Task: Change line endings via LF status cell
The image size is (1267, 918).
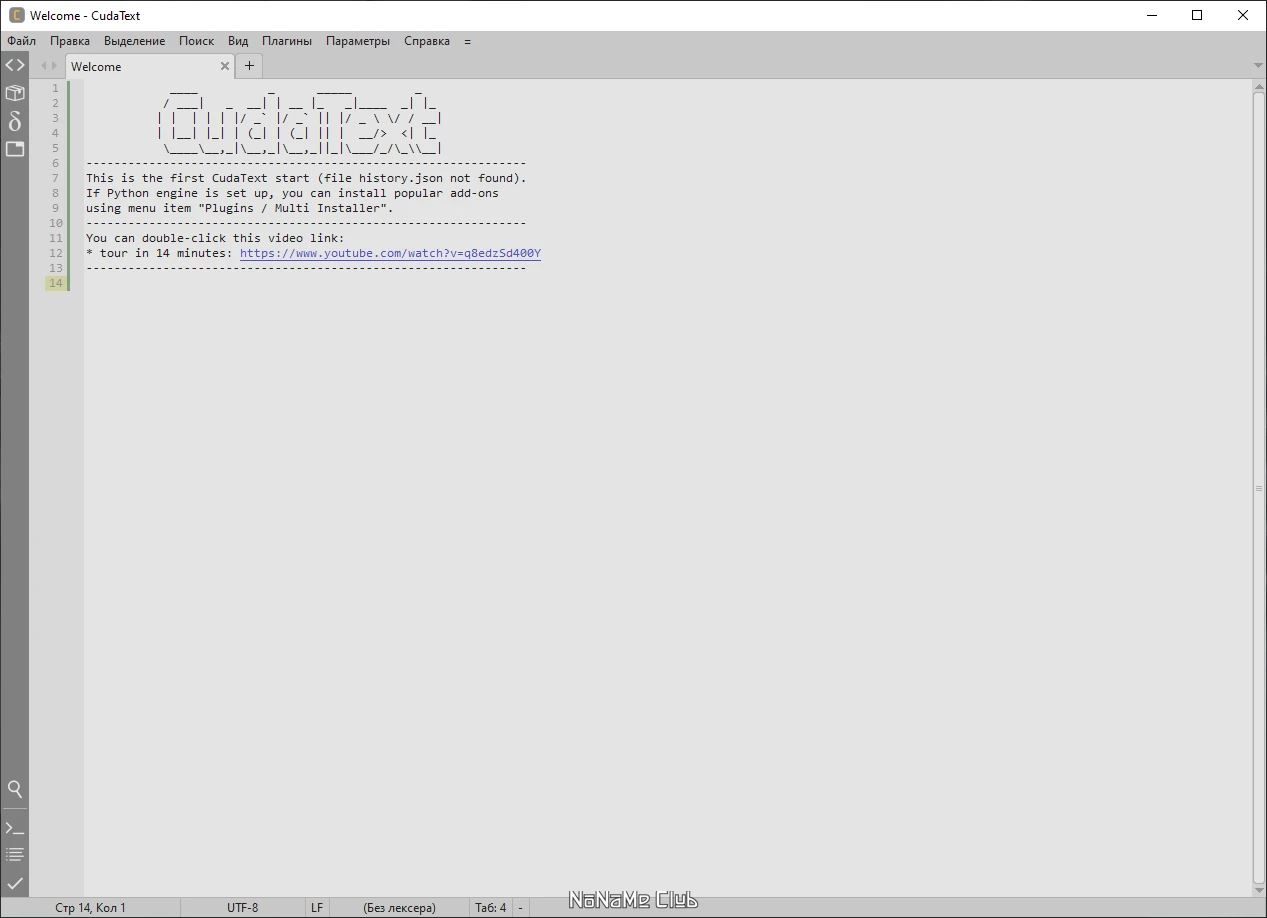Action: (317, 908)
